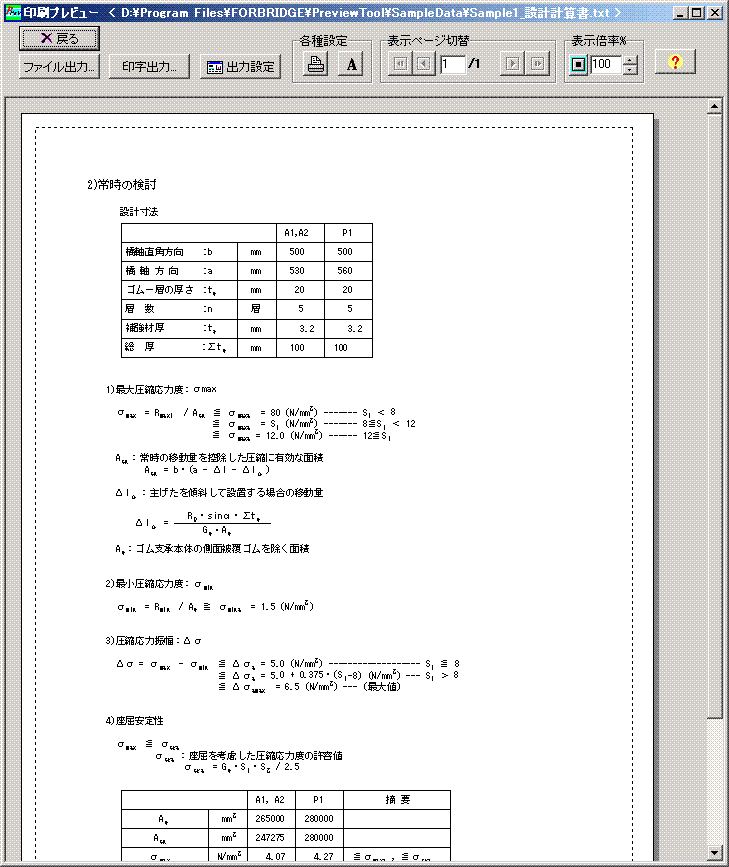The image size is (729, 867).
Task: Toggle the fit-to-window zoom icon
Action: coord(579,65)
